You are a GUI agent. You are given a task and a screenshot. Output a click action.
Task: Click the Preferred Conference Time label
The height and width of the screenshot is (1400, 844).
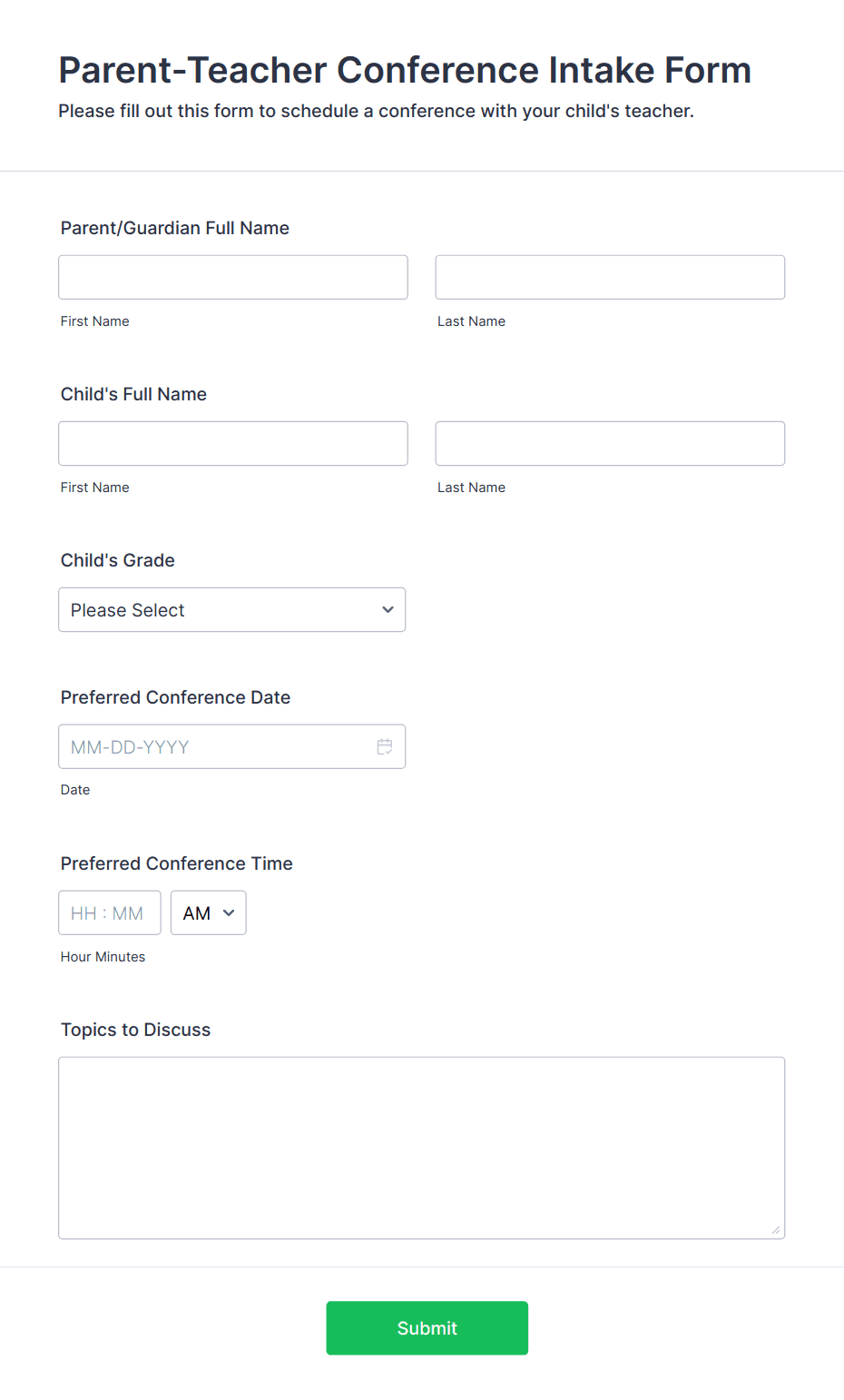point(177,863)
